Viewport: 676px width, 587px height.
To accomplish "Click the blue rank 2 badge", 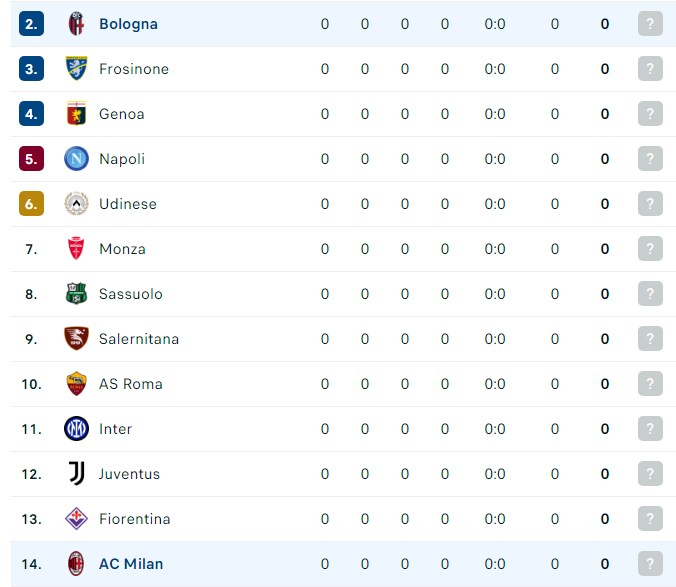I will [31, 24].
